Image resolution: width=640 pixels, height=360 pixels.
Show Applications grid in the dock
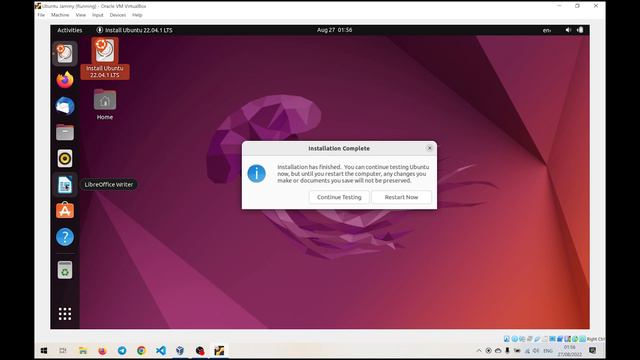tap(65, 313)
